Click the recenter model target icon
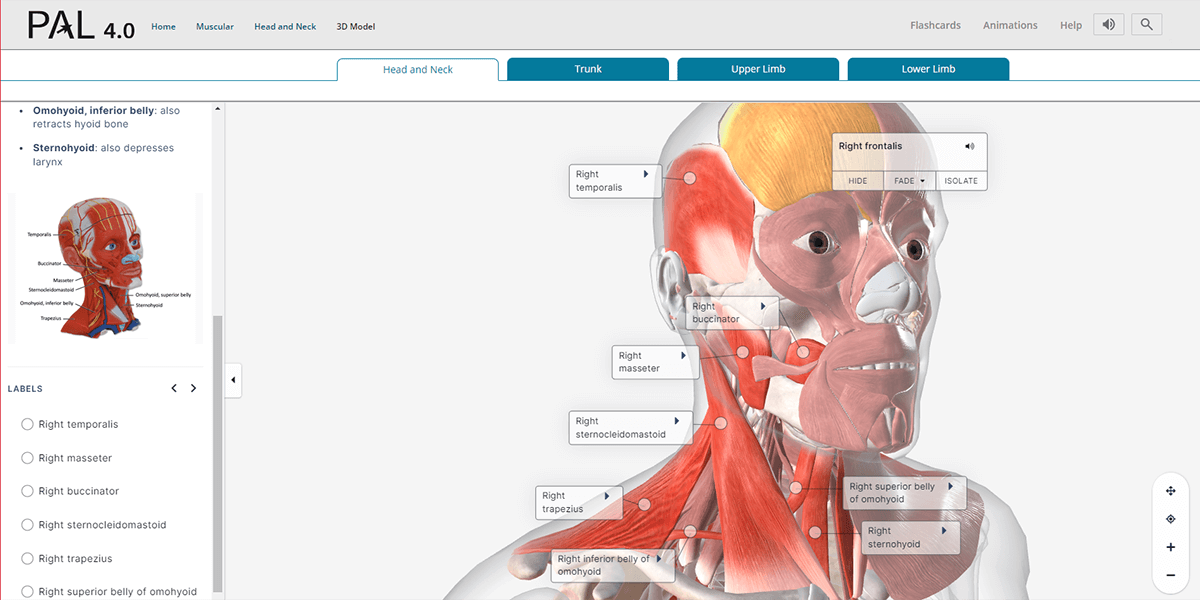1200x600 pixels. pos(1170,519)
